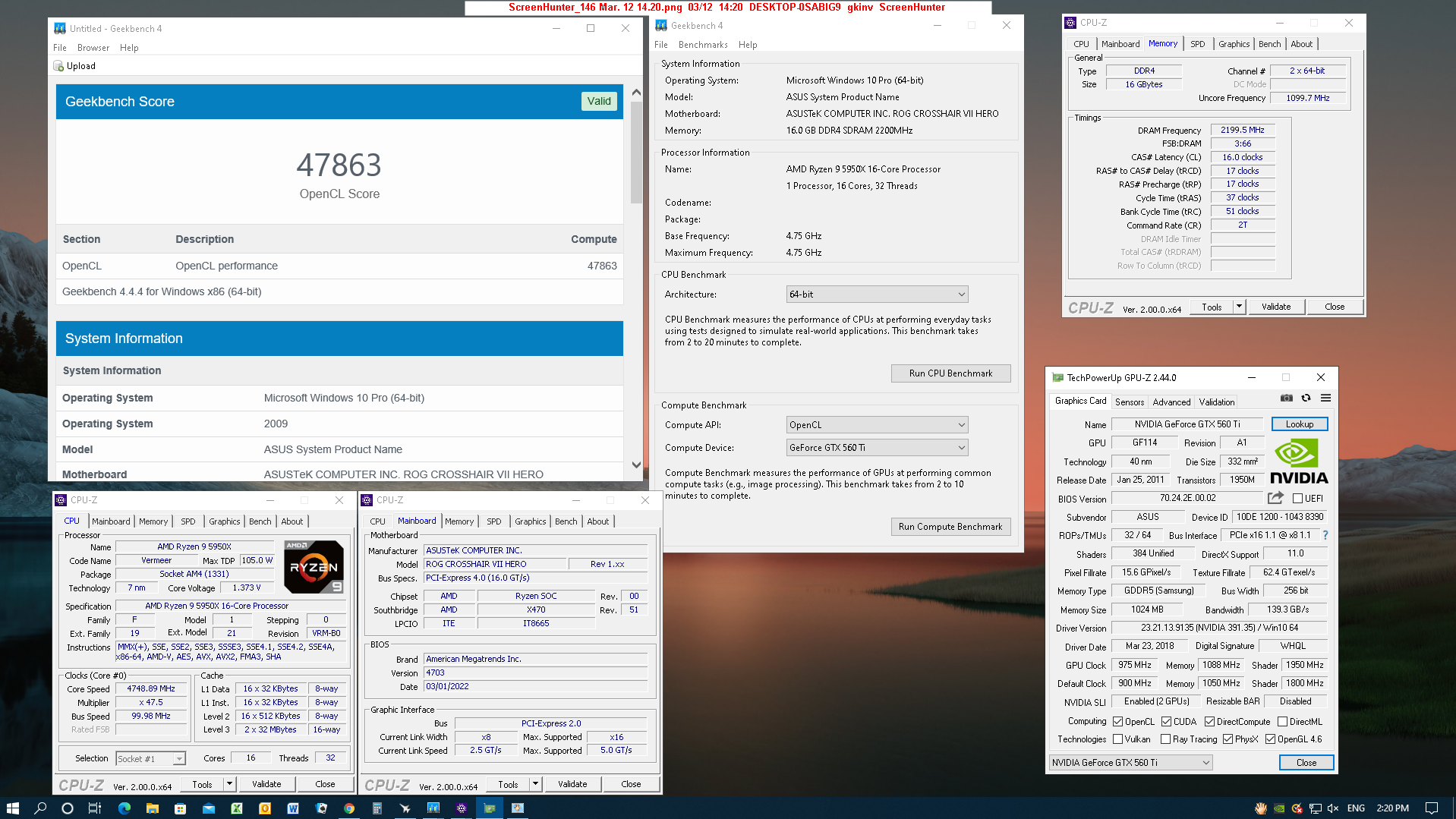This screenshot has width=1456, height=819.
Task: Click the CPU-Z purple taskbar icon
Action: pyautogui.click(x=462, y=808)
